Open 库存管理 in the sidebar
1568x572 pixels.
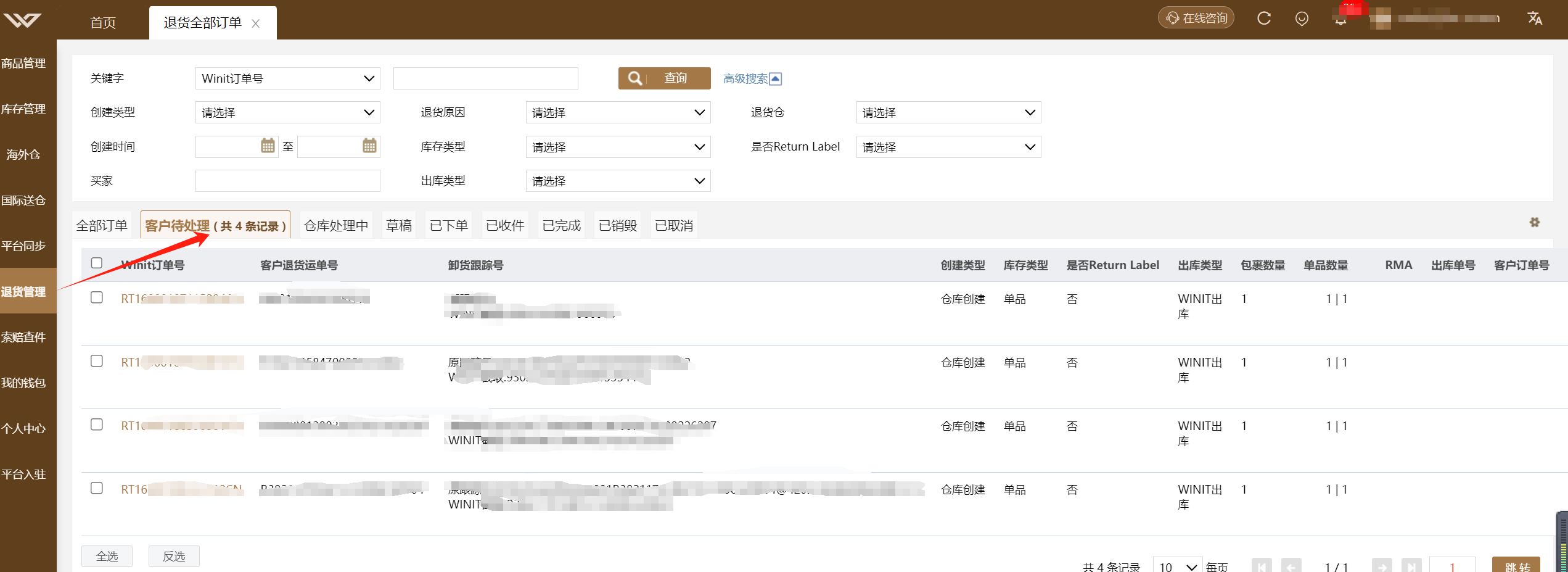click(23, 109)
